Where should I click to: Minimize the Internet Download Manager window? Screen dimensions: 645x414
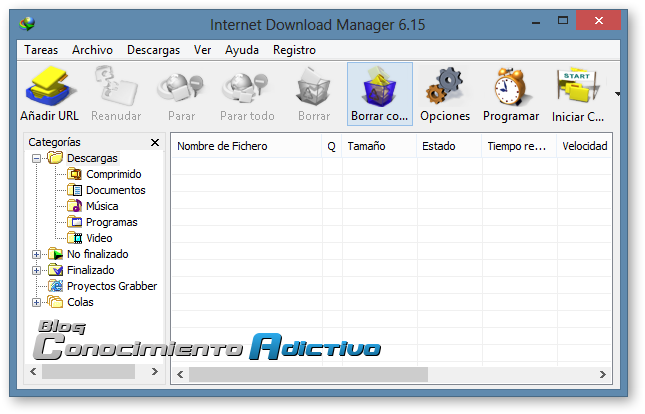click(x=536, y=21)
